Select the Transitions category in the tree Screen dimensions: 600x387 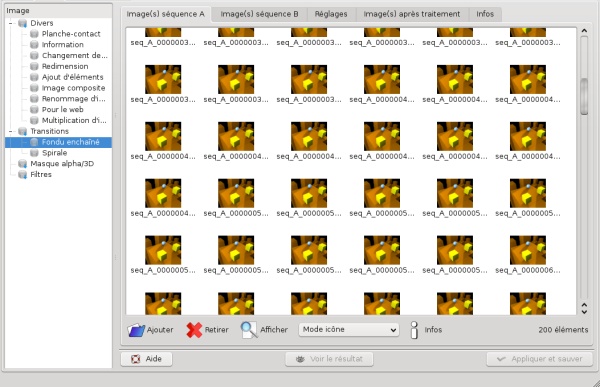49,131
